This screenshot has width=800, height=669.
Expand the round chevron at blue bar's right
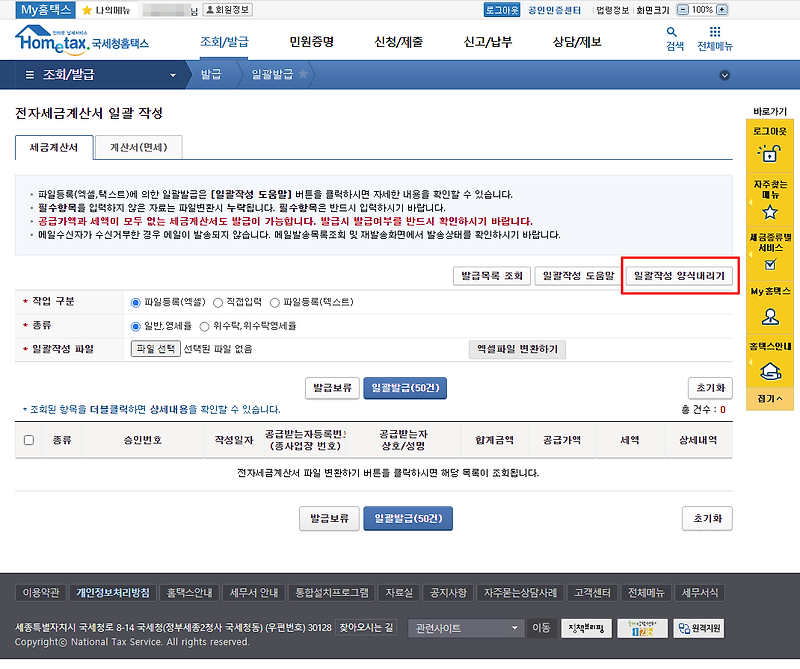tap(724, 76)
